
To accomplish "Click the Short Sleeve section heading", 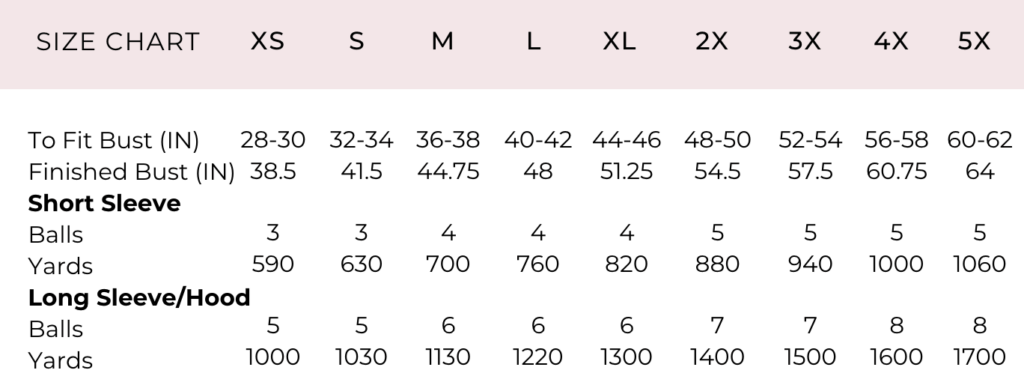I will click(x=104, y=203).
